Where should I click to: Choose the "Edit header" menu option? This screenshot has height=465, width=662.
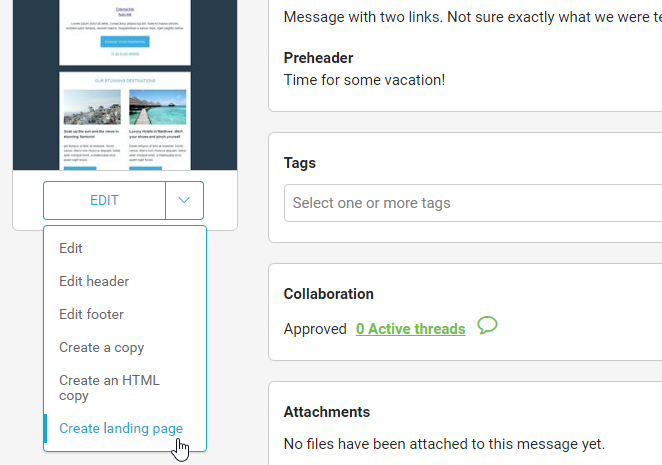(x=94, y=281)
